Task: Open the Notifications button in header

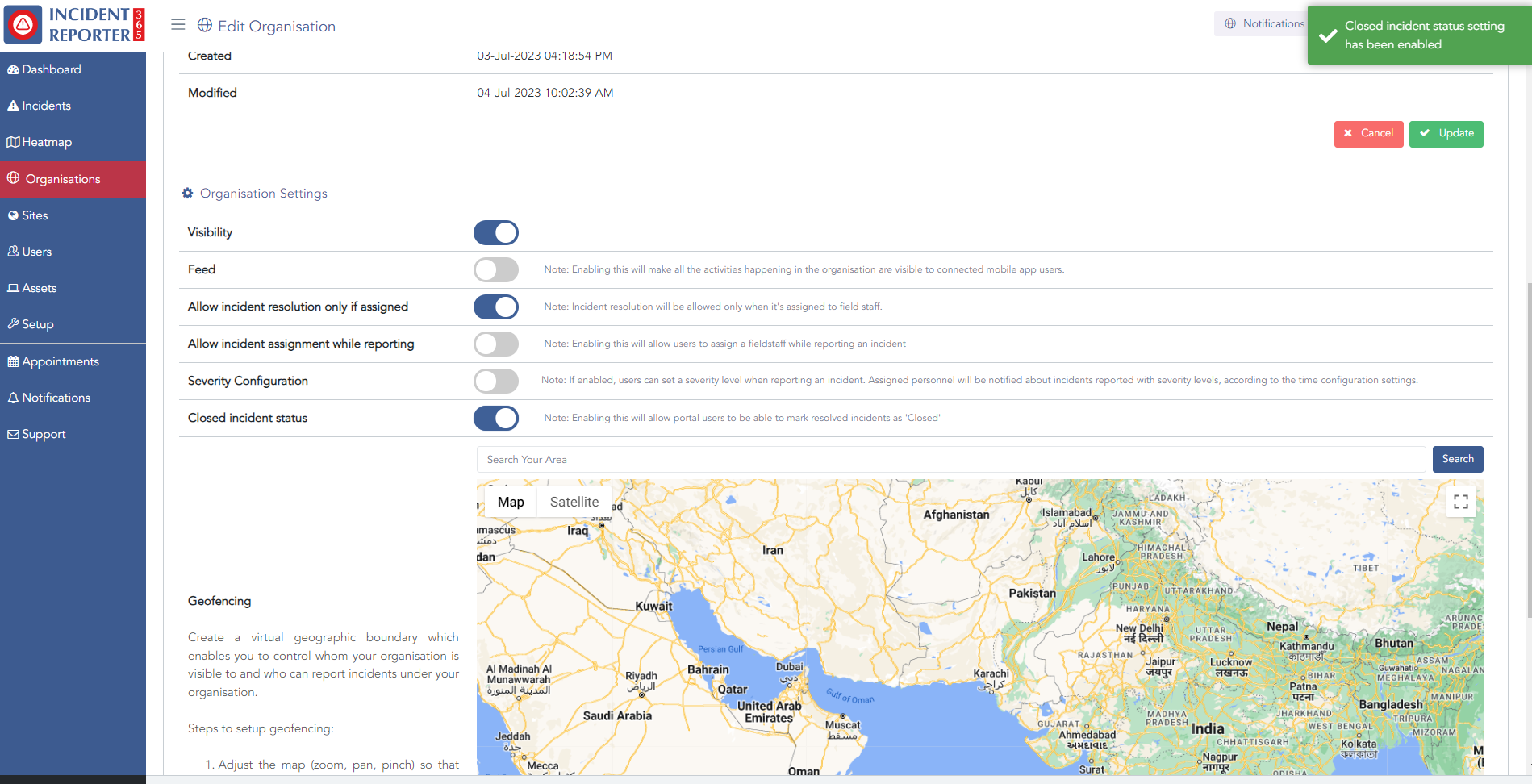Action: (1263, 24)
